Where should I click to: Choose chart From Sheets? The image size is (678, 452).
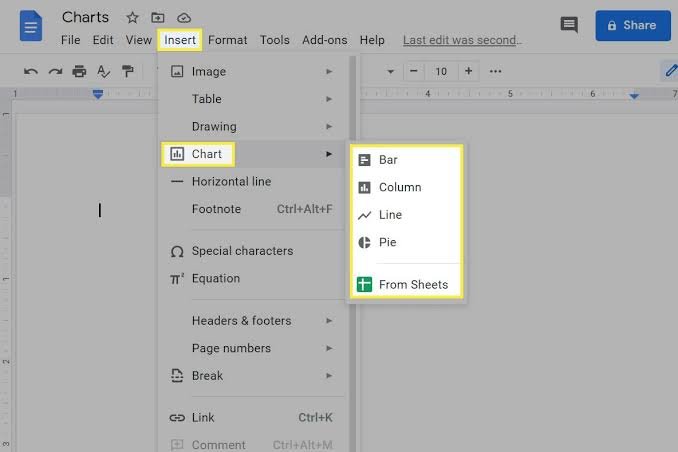coord(406,285)
